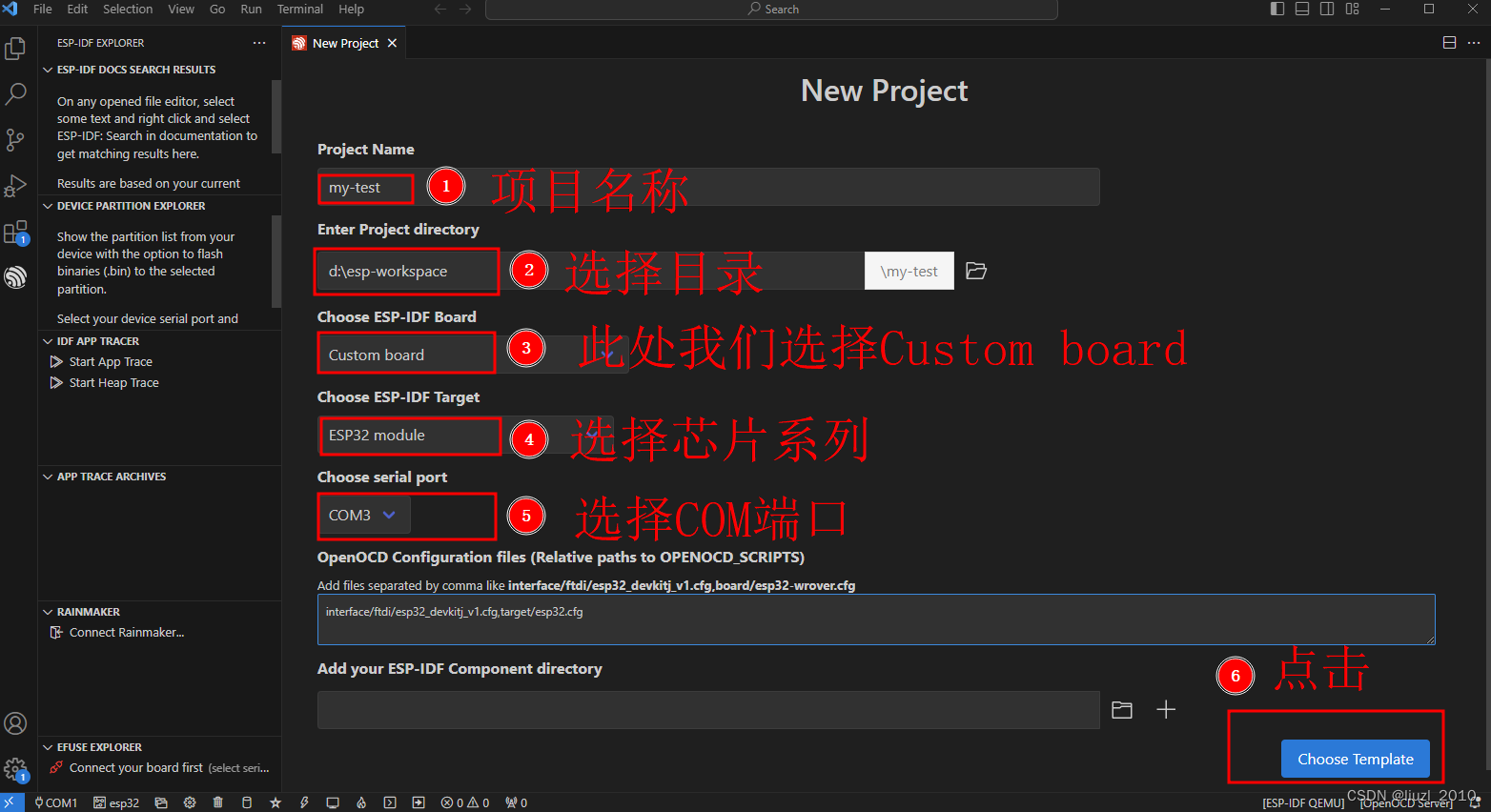Collapse the IDF App Tracer section

pyautogui.click(x=159, y=341)
